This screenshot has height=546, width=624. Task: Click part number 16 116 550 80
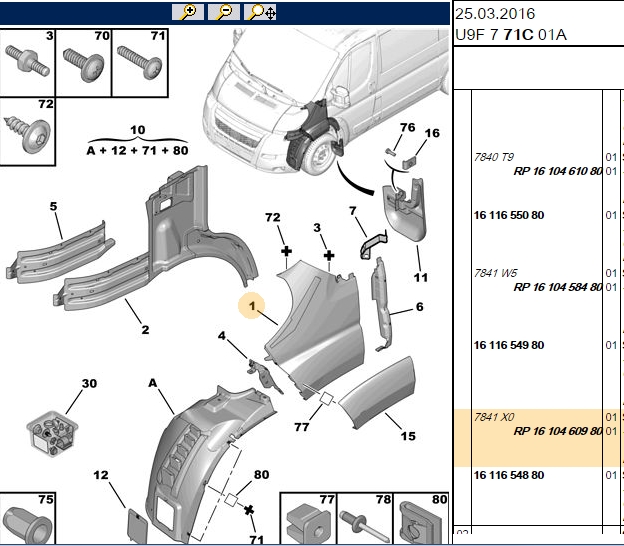coord(509,215)
